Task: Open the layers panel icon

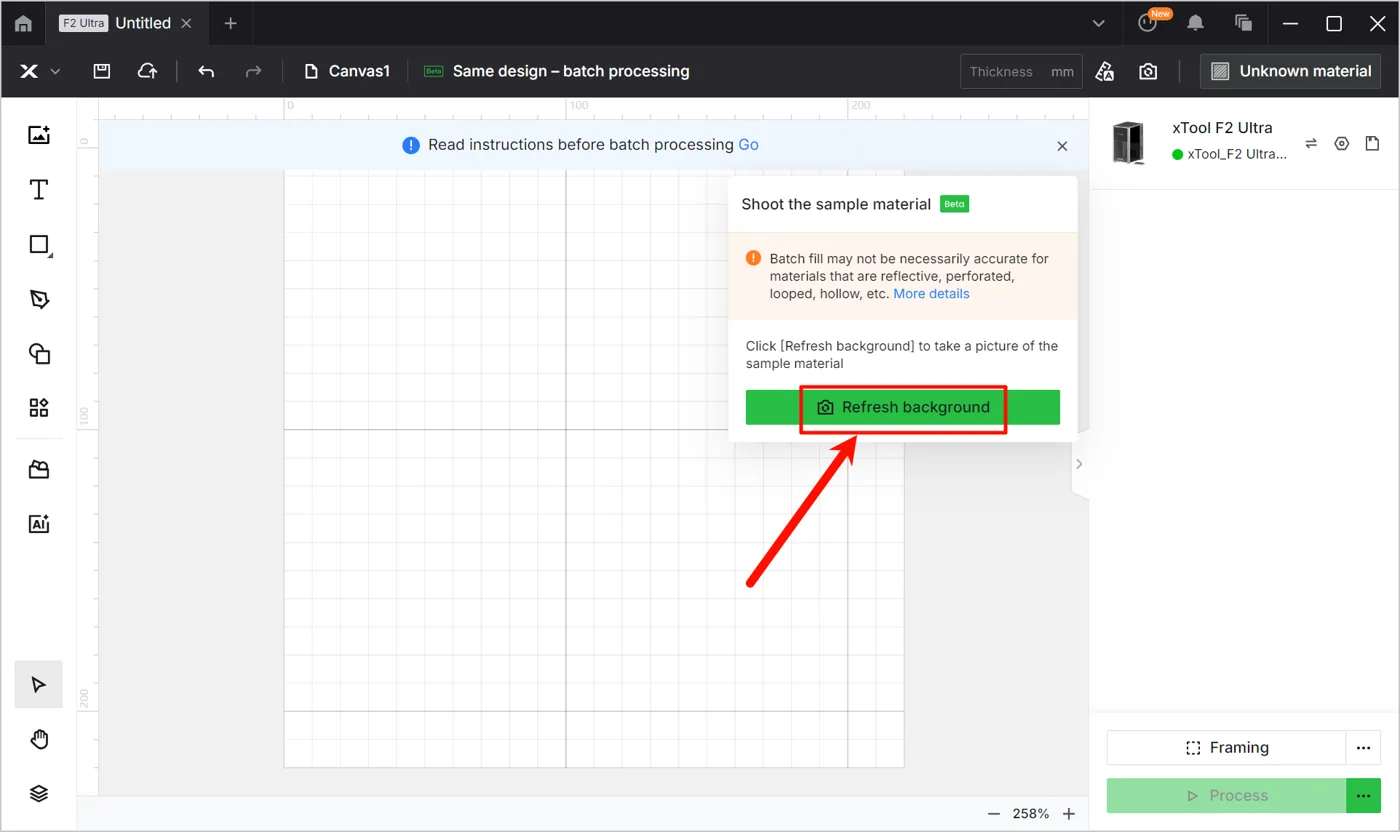Action: click(x=39, y=794)
